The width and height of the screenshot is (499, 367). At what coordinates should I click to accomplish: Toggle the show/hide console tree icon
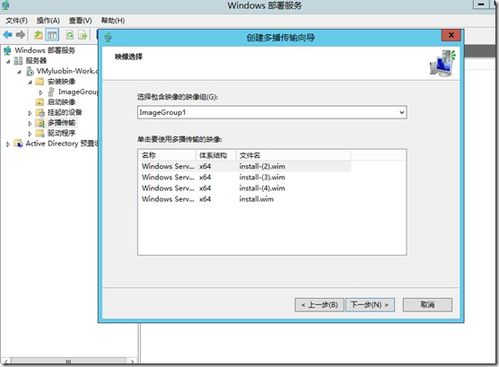point(52,35)
